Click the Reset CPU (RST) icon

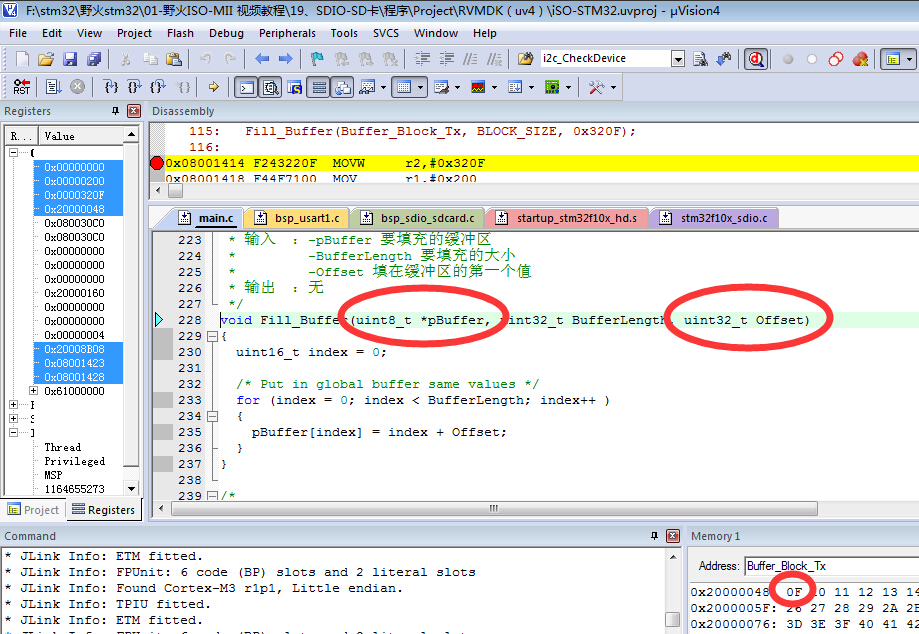(21, 87)
